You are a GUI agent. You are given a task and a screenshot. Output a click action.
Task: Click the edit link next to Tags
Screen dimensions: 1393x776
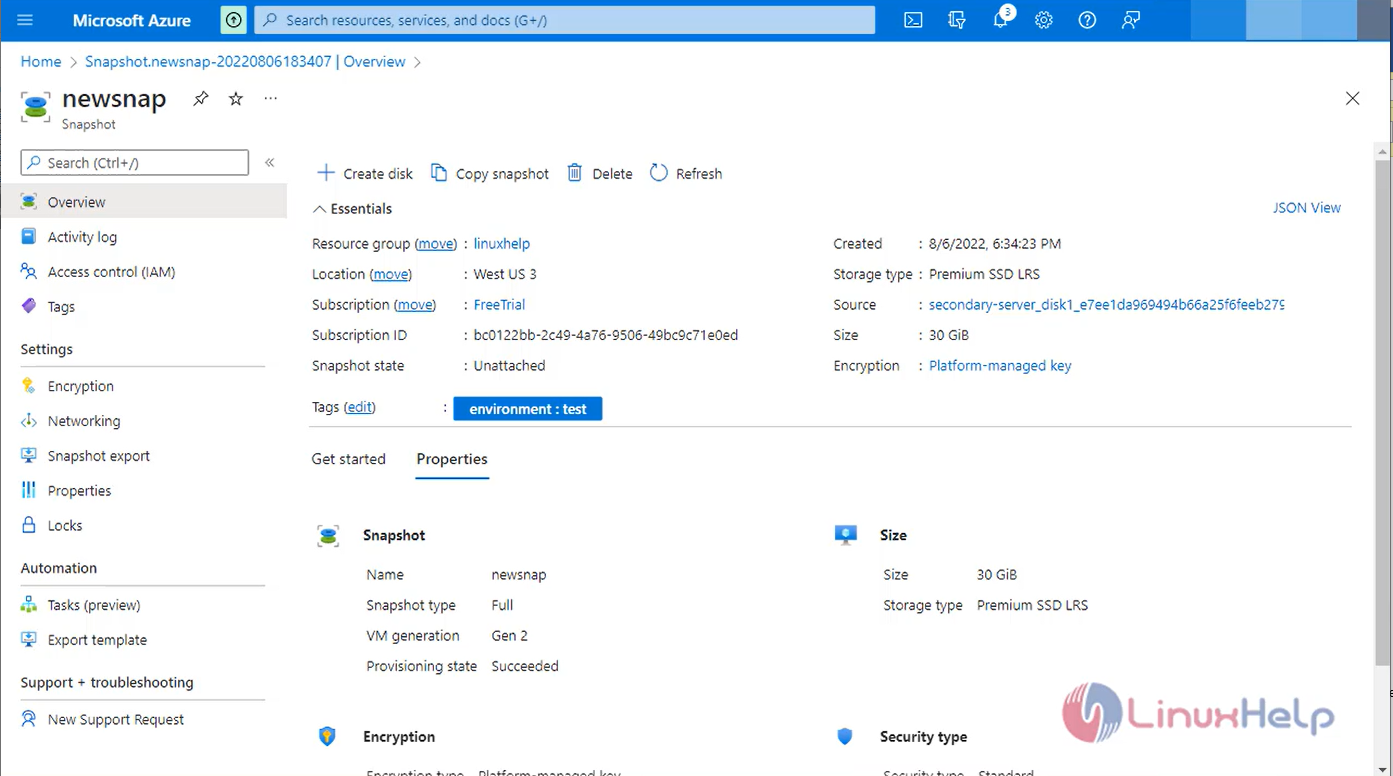pos(360,407)
